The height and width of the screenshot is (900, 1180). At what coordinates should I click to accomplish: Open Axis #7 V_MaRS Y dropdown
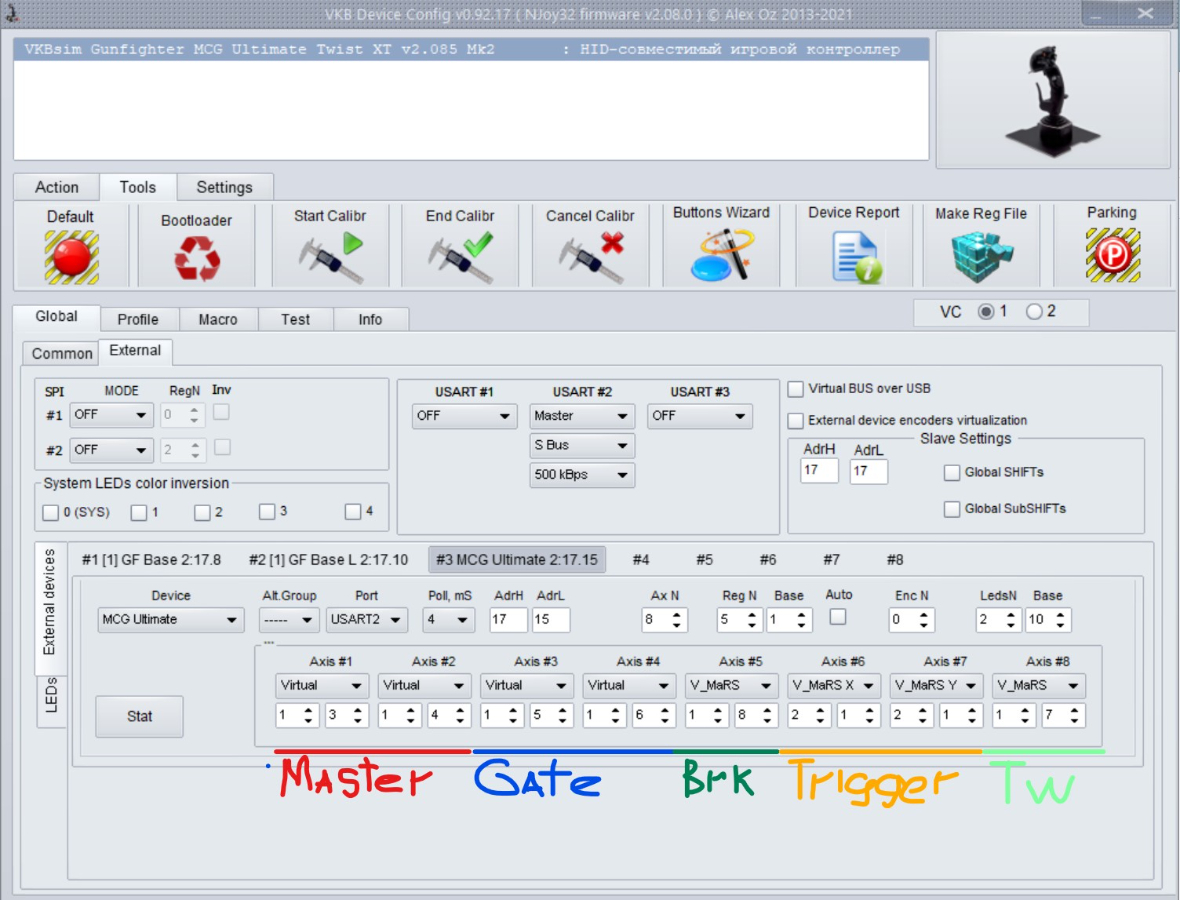point(935,686)
